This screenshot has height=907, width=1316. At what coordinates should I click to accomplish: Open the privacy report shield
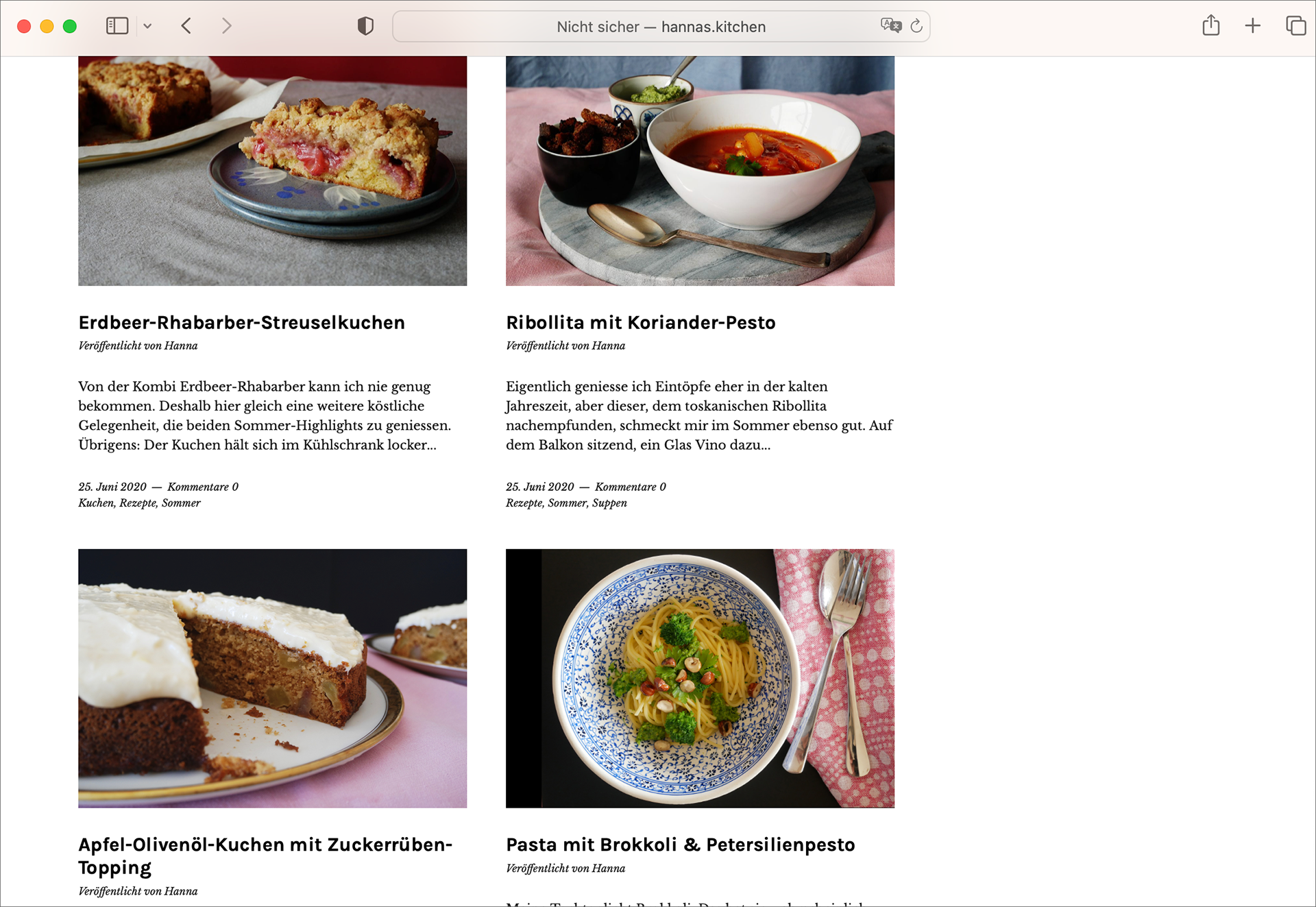pos(365,26)
